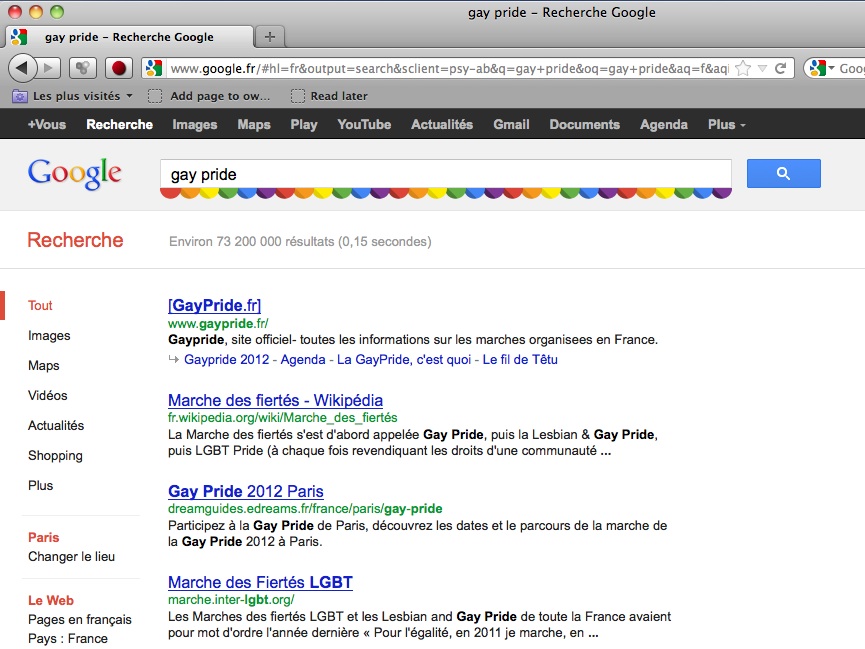The height and width of the screenshot is (649, 865).
Task: Click the browser forward arrow button
Action: (50, 68)
